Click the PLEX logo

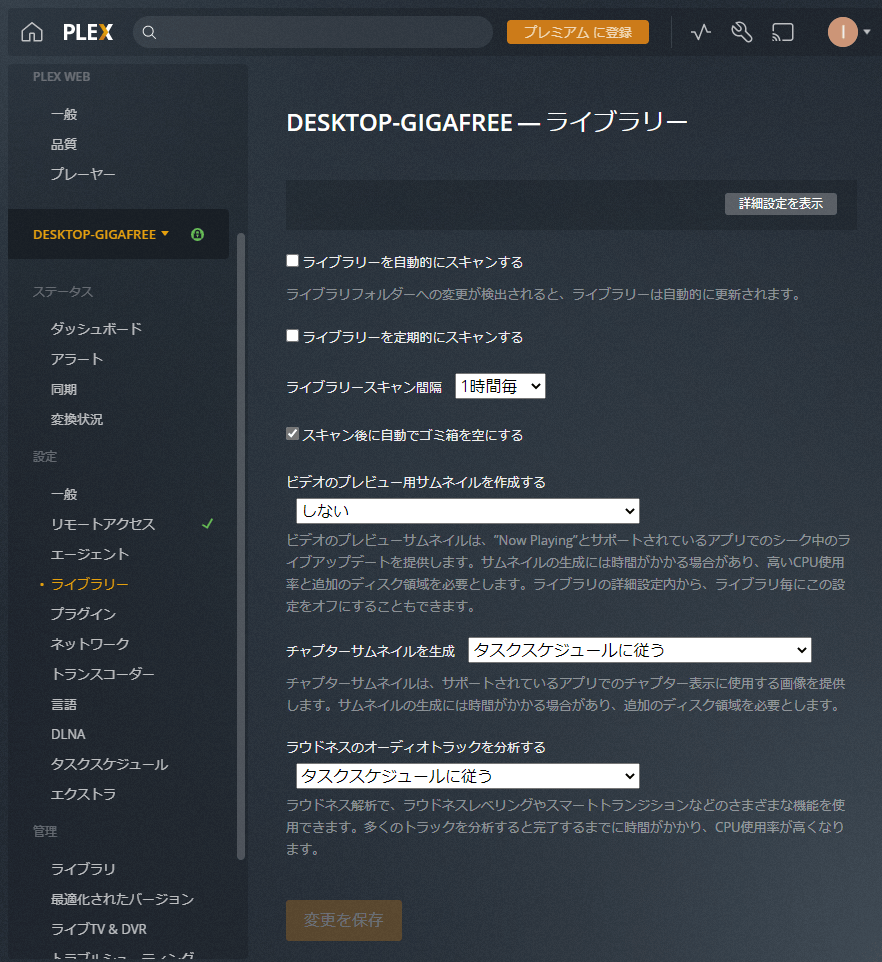click(88, 33)
